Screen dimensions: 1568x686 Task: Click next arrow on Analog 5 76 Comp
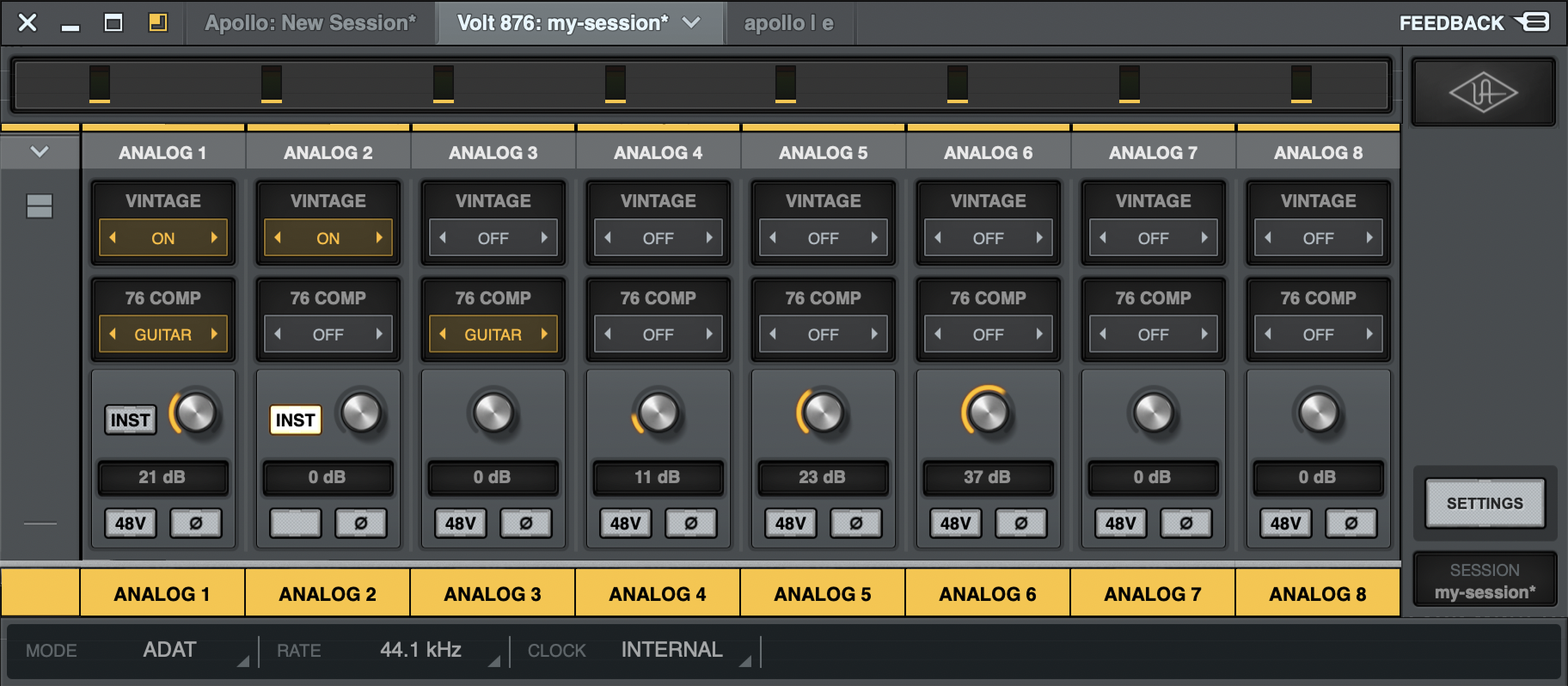pos(874,334)
